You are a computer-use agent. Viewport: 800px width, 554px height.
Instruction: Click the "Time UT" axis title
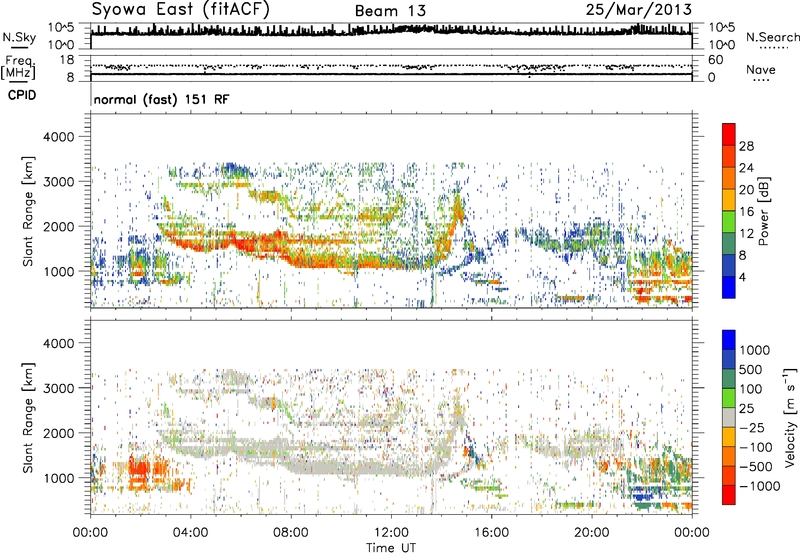[x=391, y=548]
